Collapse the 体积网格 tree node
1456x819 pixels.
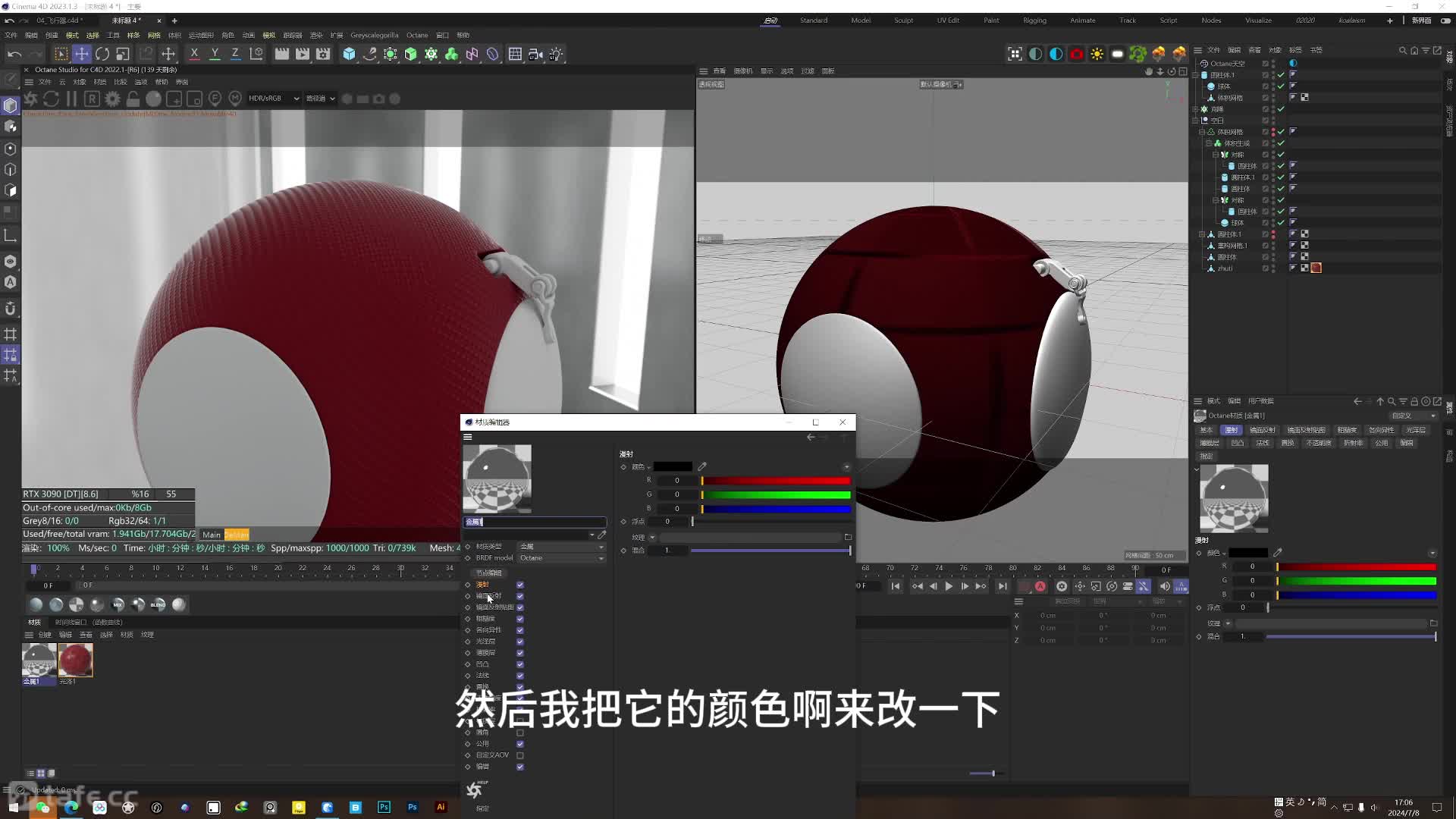pos(1201,132)
